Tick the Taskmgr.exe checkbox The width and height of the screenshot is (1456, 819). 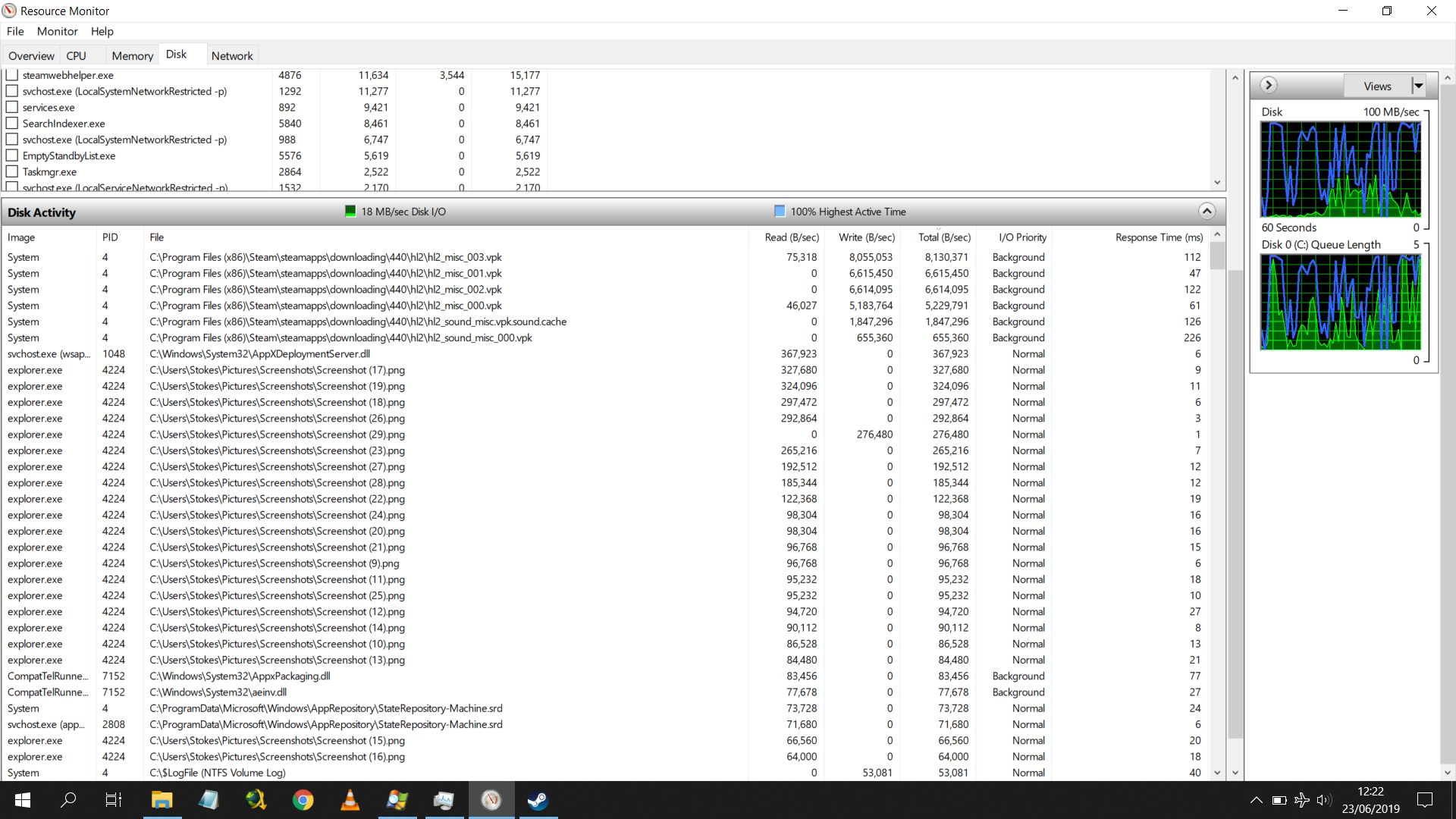click(12, 171)
